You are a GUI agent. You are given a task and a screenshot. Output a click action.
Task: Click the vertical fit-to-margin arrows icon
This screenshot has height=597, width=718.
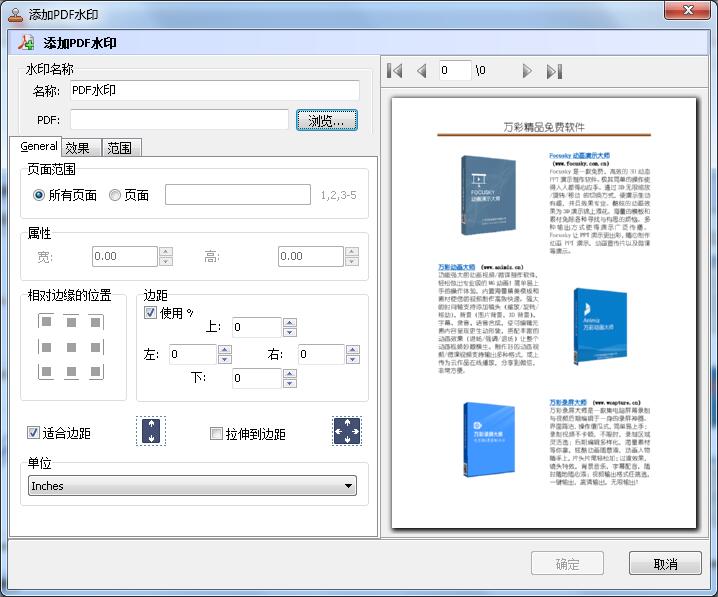[149, 432]
